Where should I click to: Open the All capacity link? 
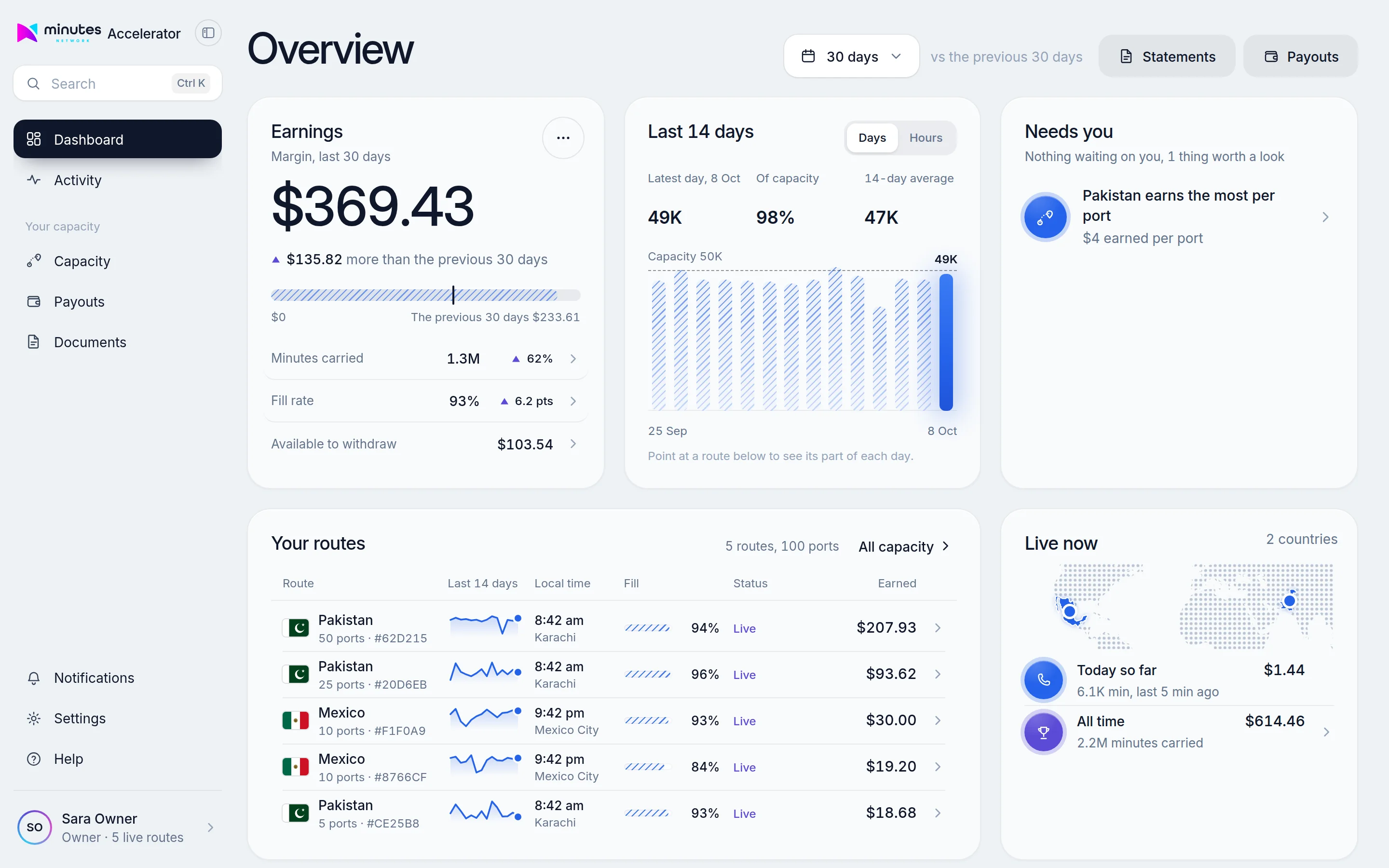pos(903,546)
